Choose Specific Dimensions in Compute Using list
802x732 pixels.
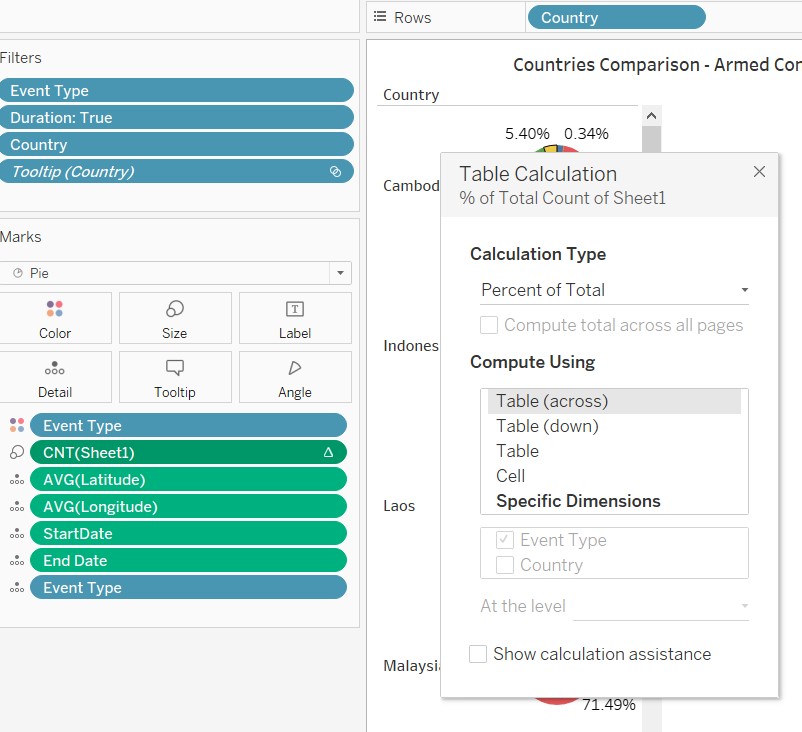tap(578, 501)
